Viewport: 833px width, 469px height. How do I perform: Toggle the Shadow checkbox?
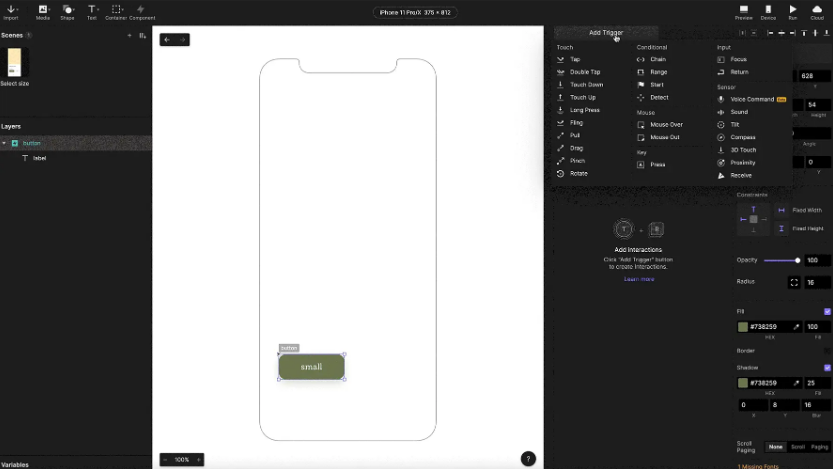click(827, 368)
